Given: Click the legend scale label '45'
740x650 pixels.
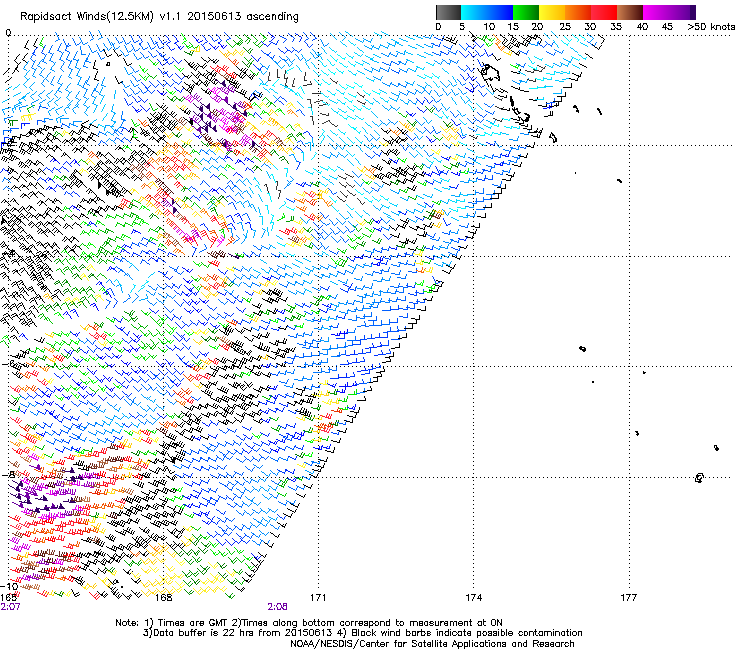Looking at the screenshot, I should tap(667, 27).
